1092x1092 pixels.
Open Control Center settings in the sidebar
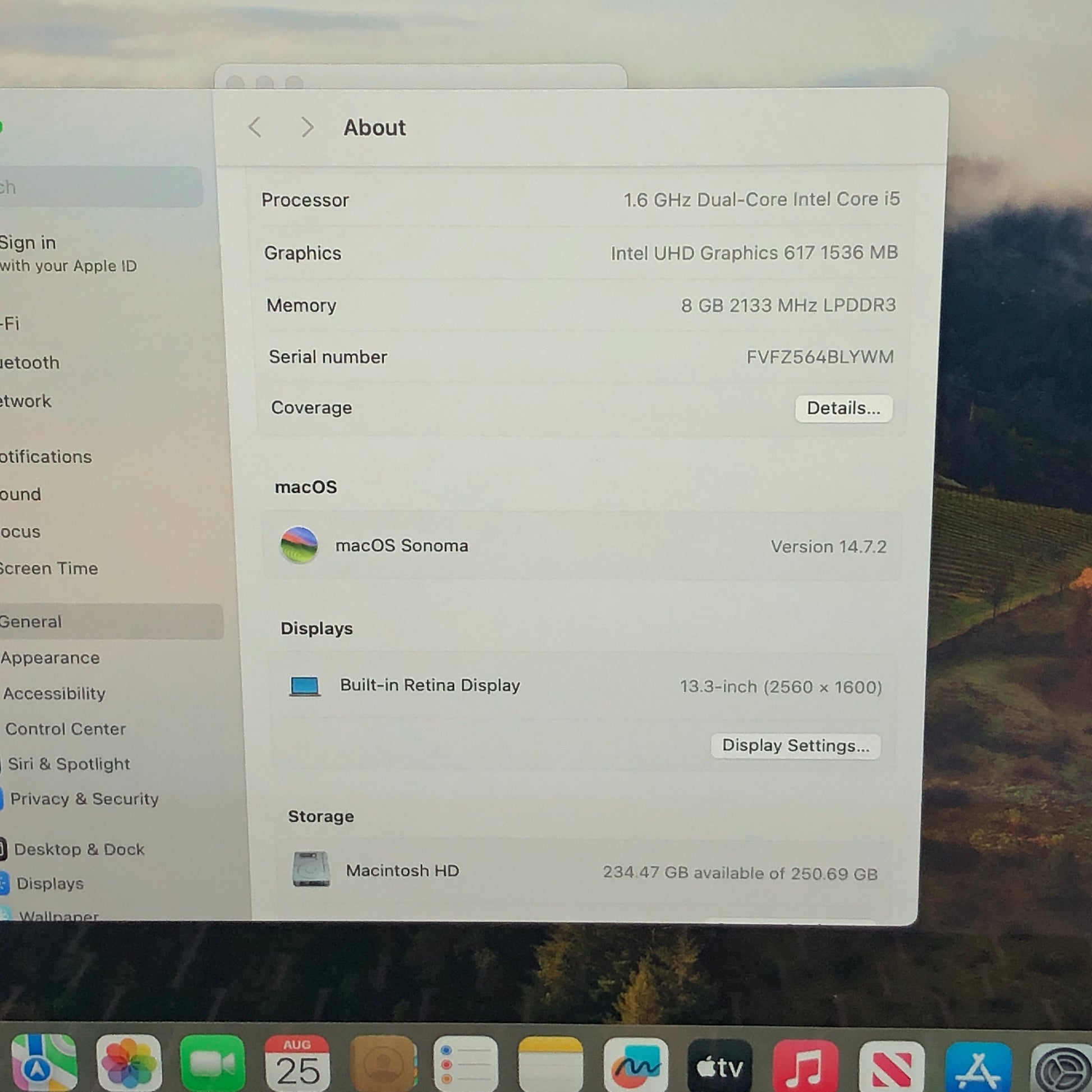coord(65,728)
